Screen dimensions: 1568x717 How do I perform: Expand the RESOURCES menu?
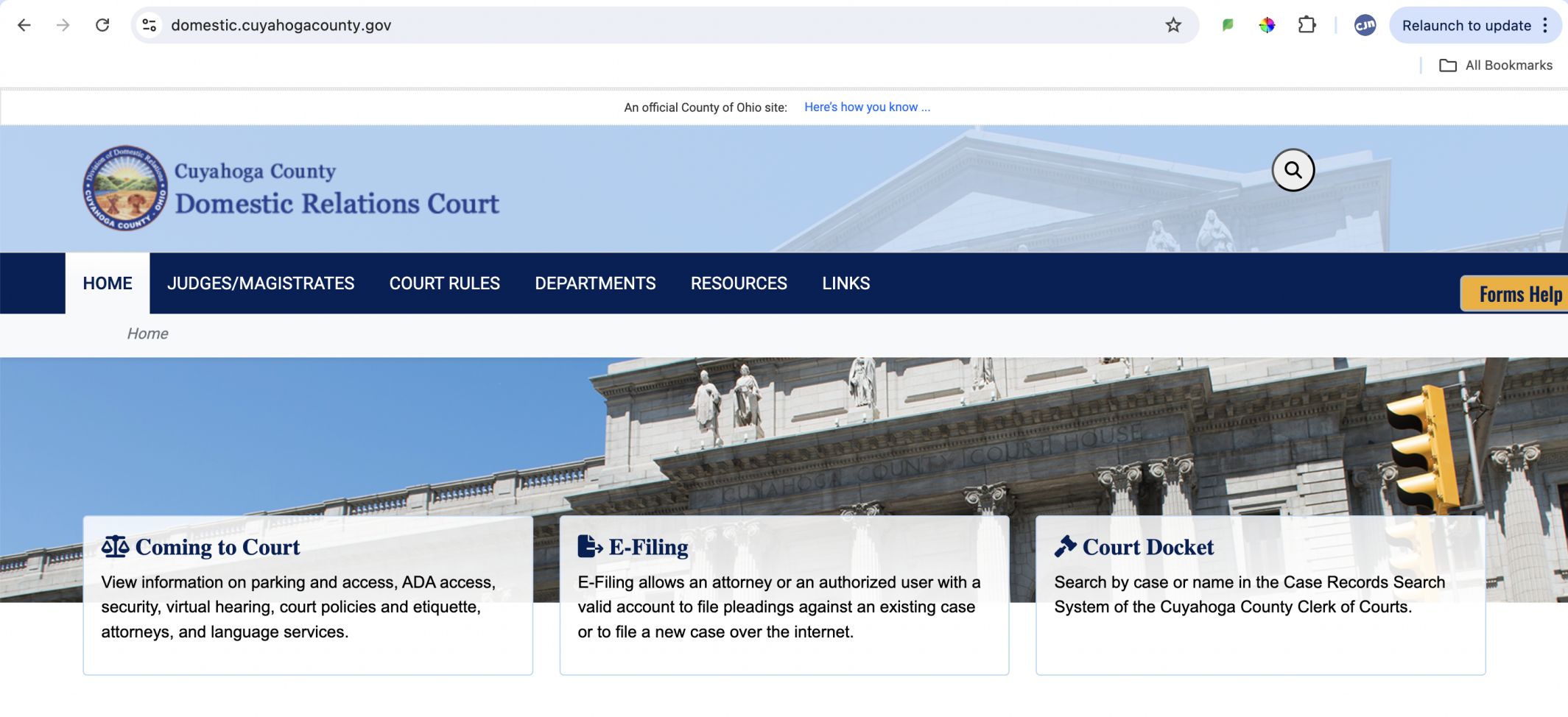coord(738,283)
